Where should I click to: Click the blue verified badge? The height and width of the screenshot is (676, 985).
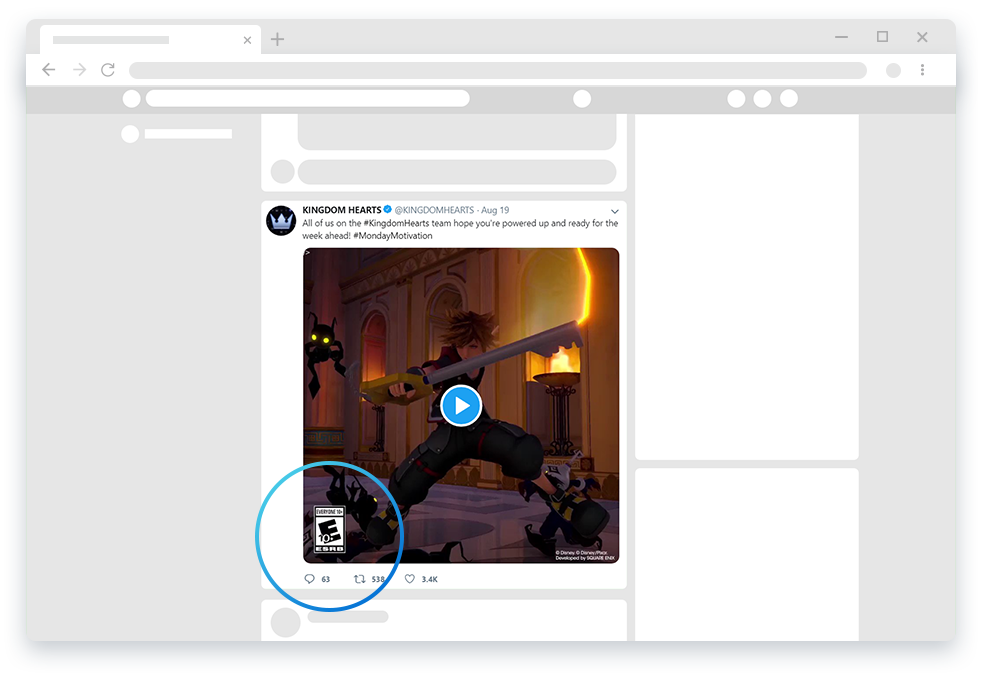(388, 209)
